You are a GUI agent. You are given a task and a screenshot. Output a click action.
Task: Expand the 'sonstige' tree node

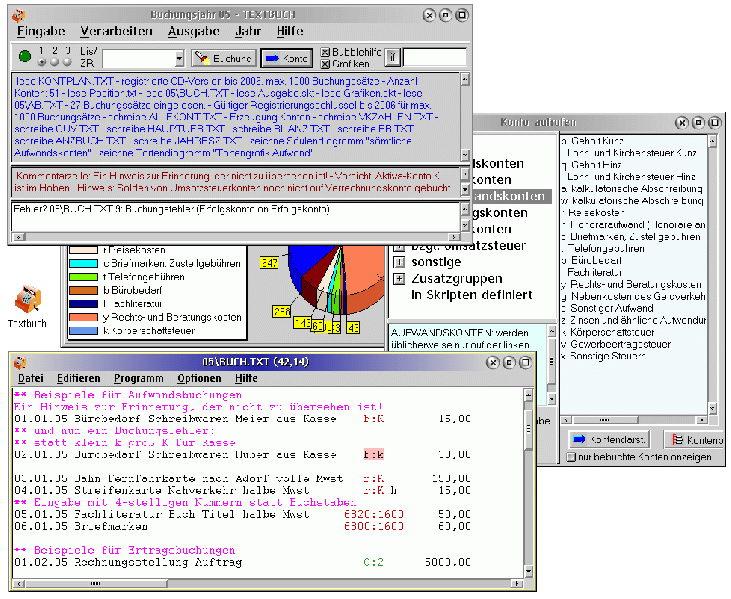399,262
